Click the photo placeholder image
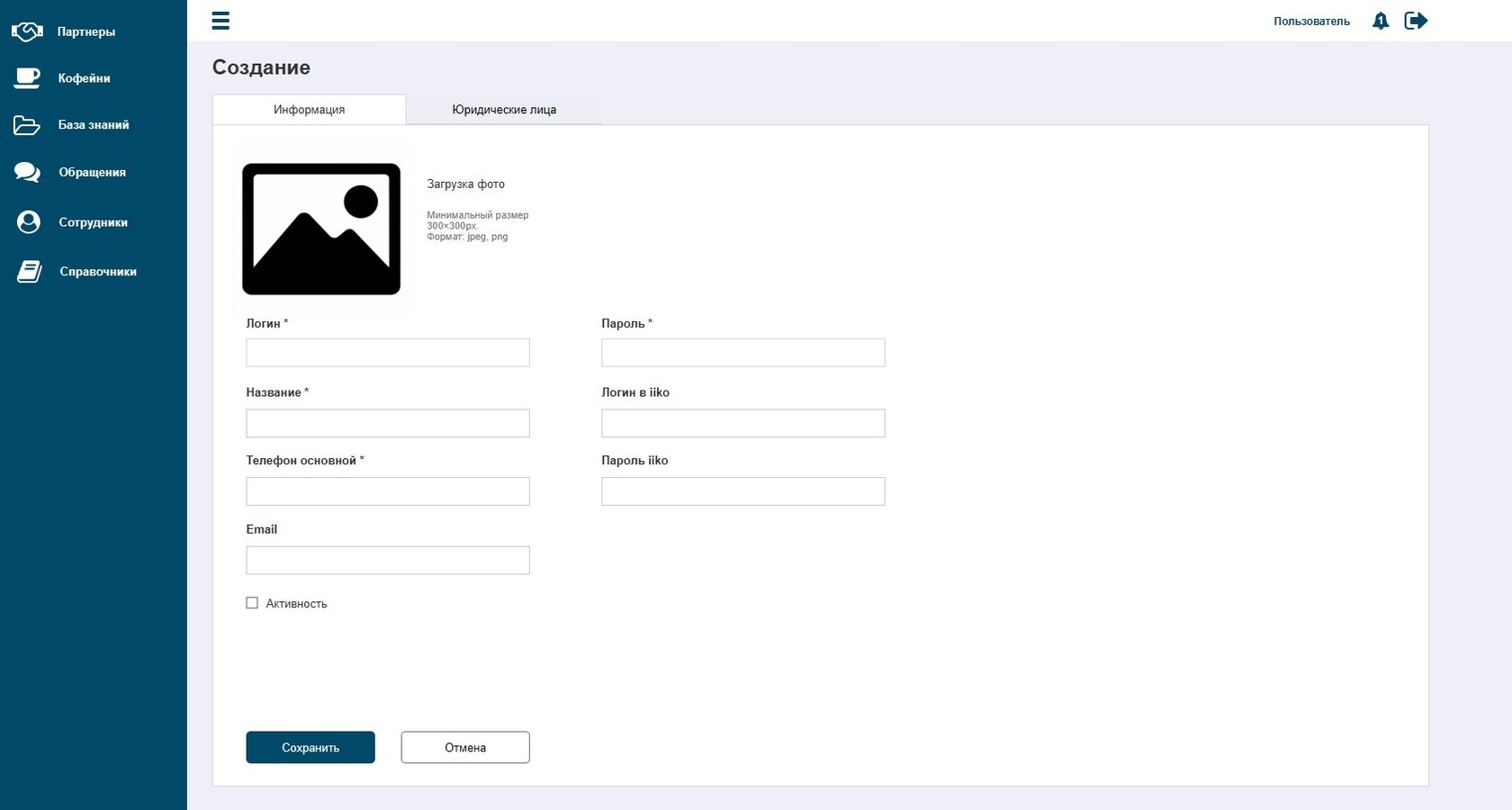This screenshot has width=1512, height=810. (321, 229)
